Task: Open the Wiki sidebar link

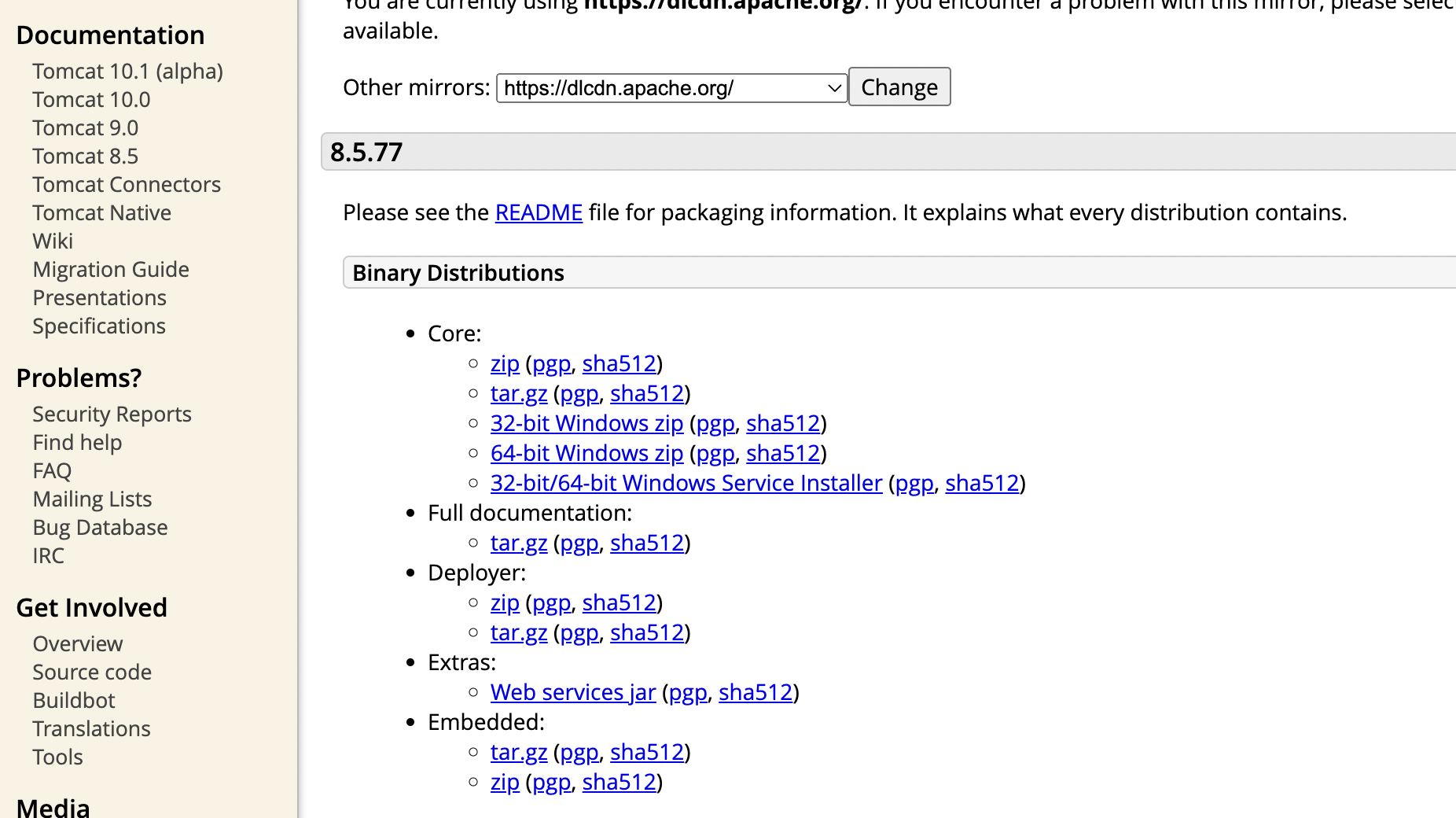Action: (x=53, y=241)
